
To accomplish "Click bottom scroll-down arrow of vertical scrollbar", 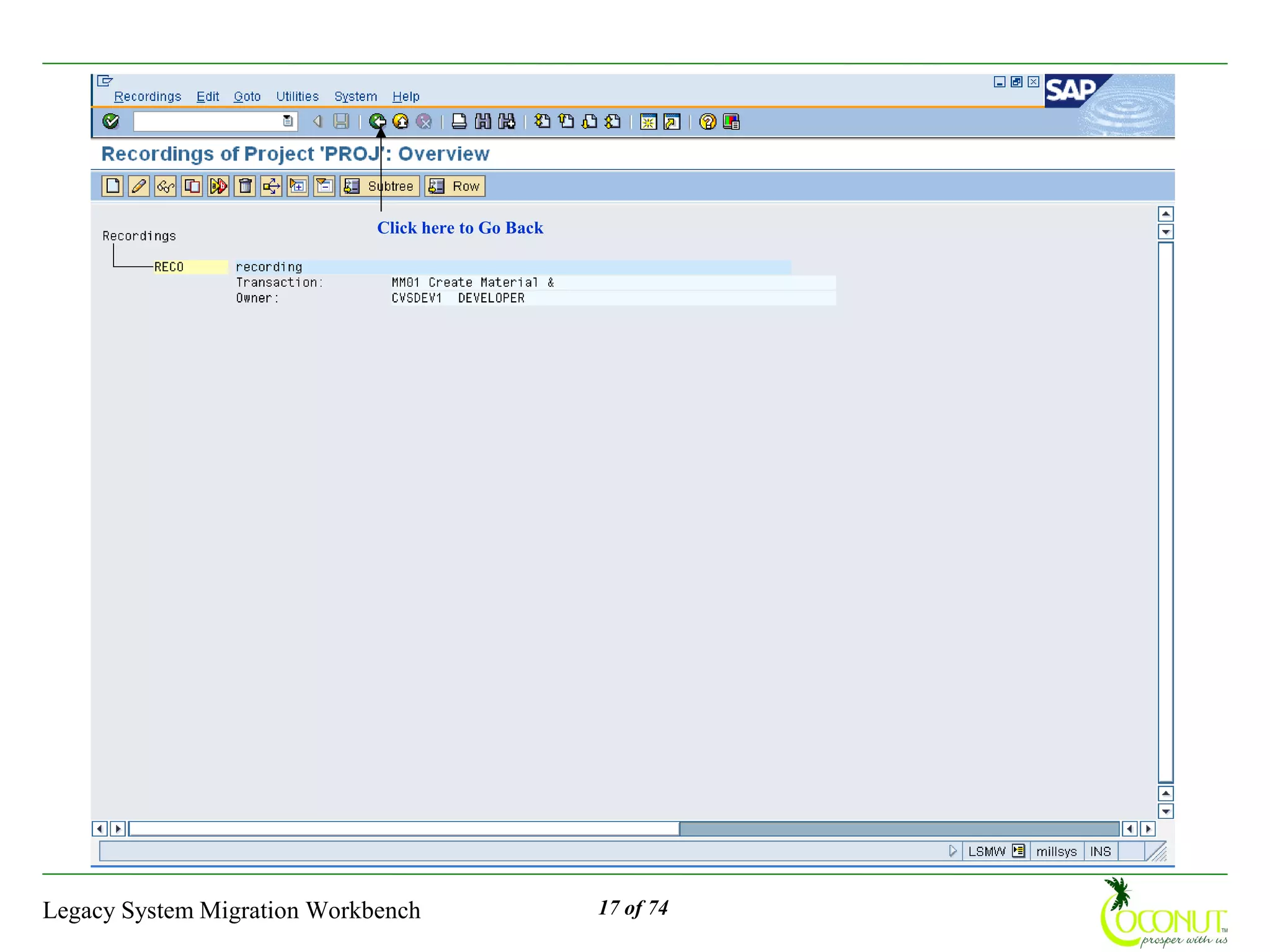I will pyautogui.click(x=1166, y=811).
